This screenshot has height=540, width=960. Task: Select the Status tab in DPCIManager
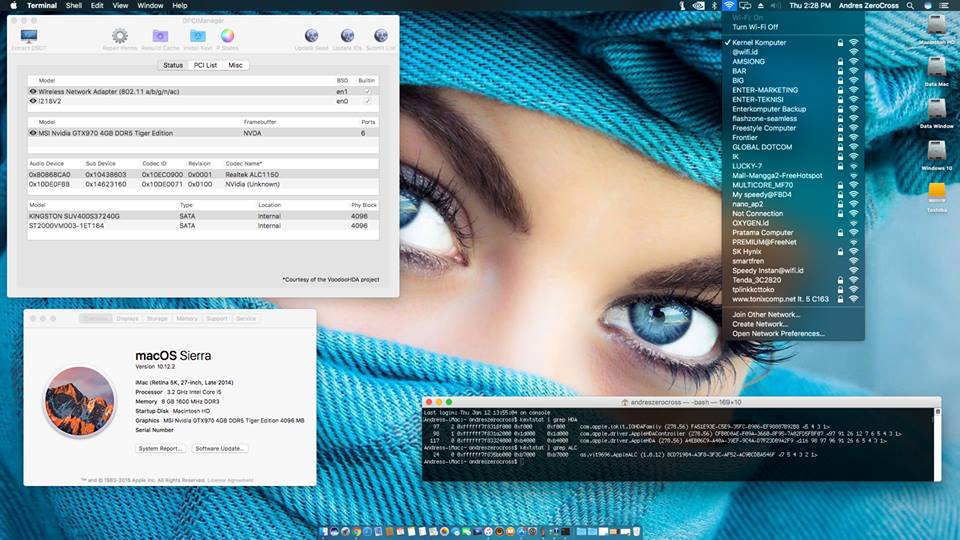(x=173, y=65)
